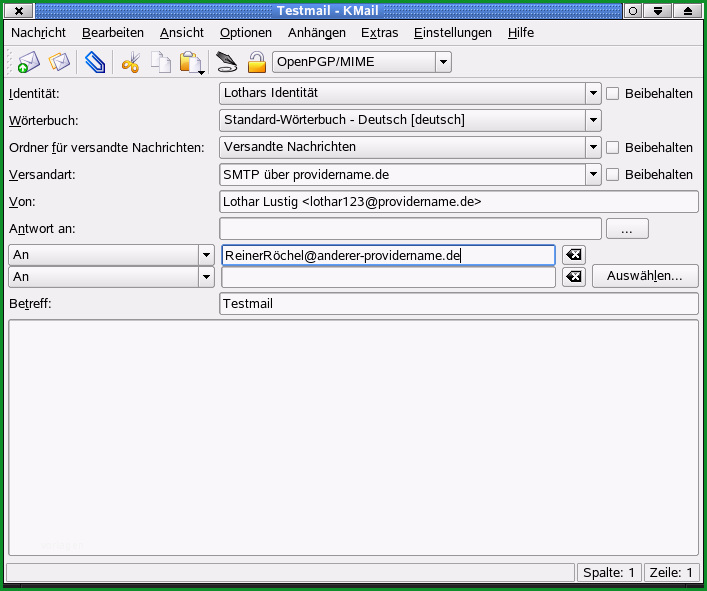Viewport: 707px width, 591px height.
Task: Clear the empty second recipient line
Action: pos(574,276)
